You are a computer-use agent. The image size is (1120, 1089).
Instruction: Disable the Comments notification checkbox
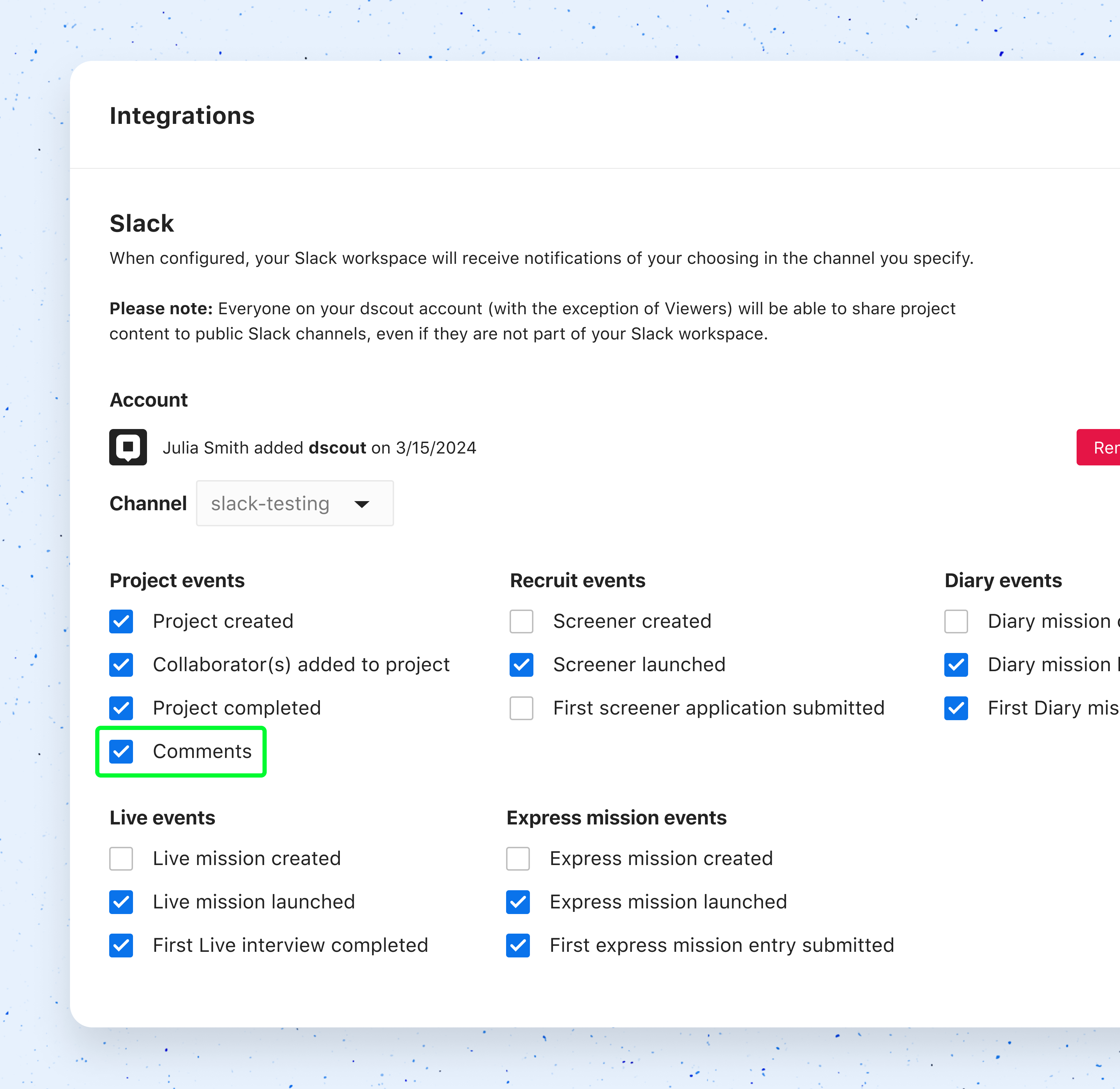(x=121, y=752)
